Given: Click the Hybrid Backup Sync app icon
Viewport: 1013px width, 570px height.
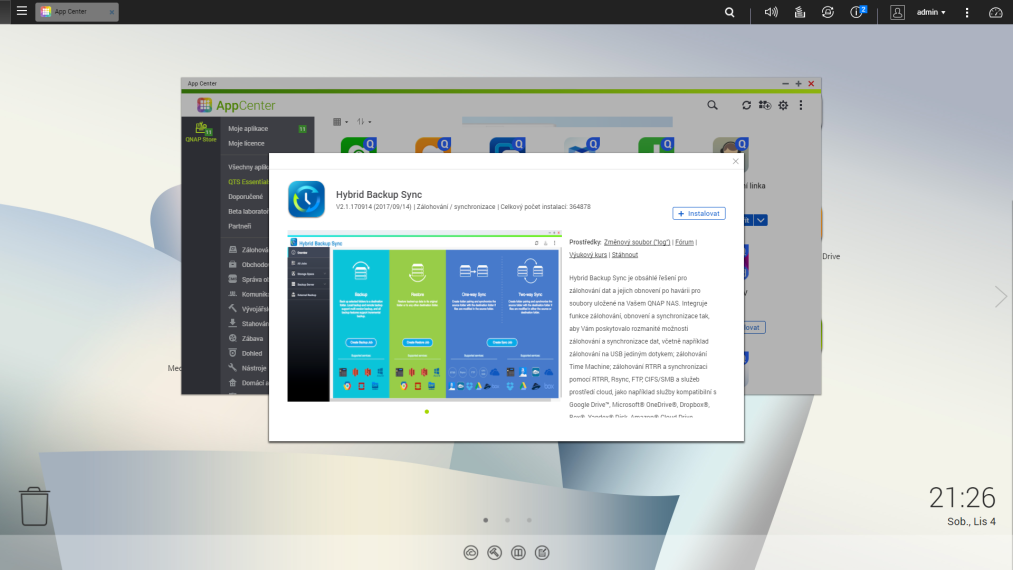Looking at the screenshot, I should (306, 199).
